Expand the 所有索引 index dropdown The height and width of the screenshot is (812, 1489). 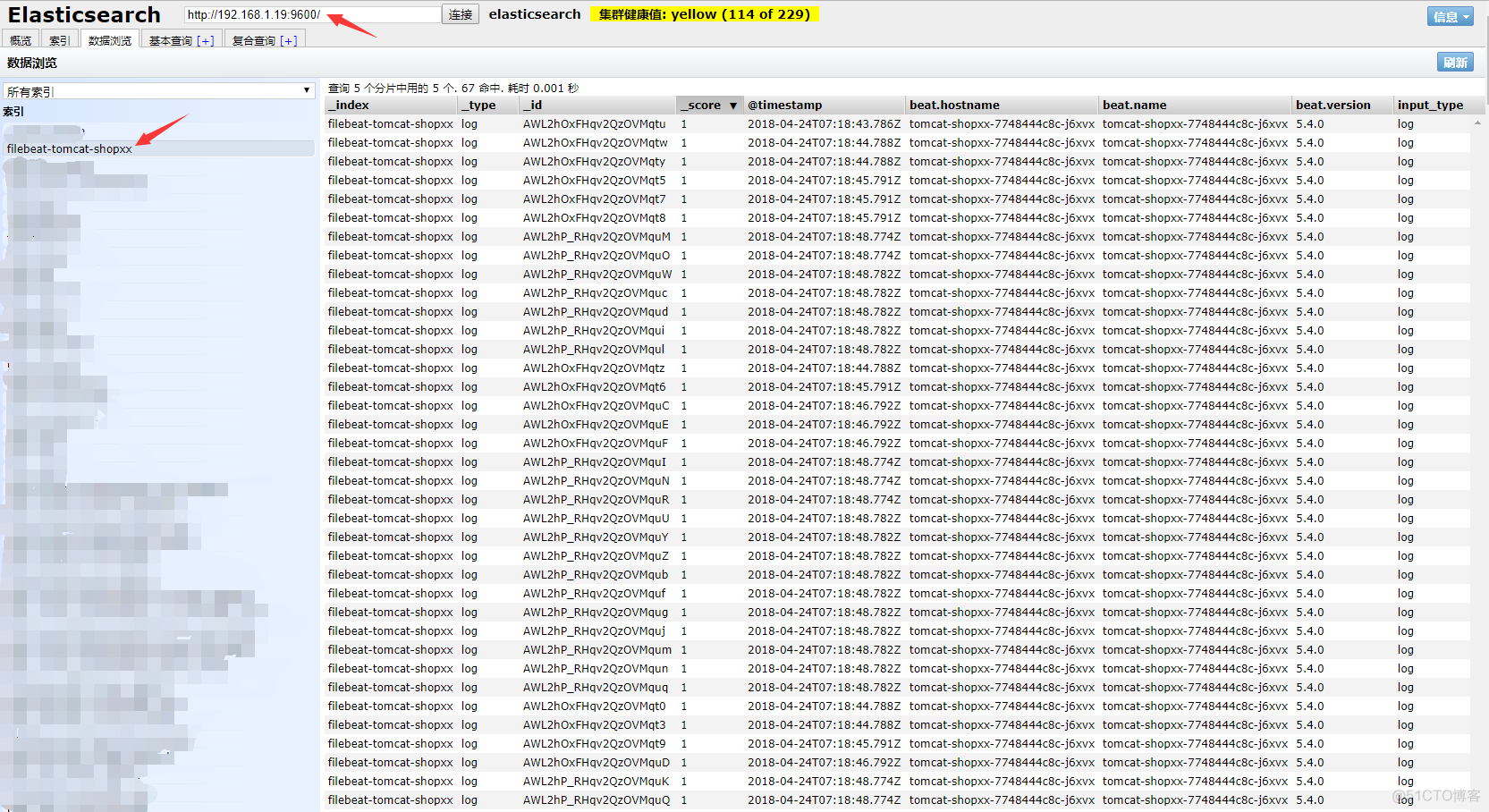[158, 91]
